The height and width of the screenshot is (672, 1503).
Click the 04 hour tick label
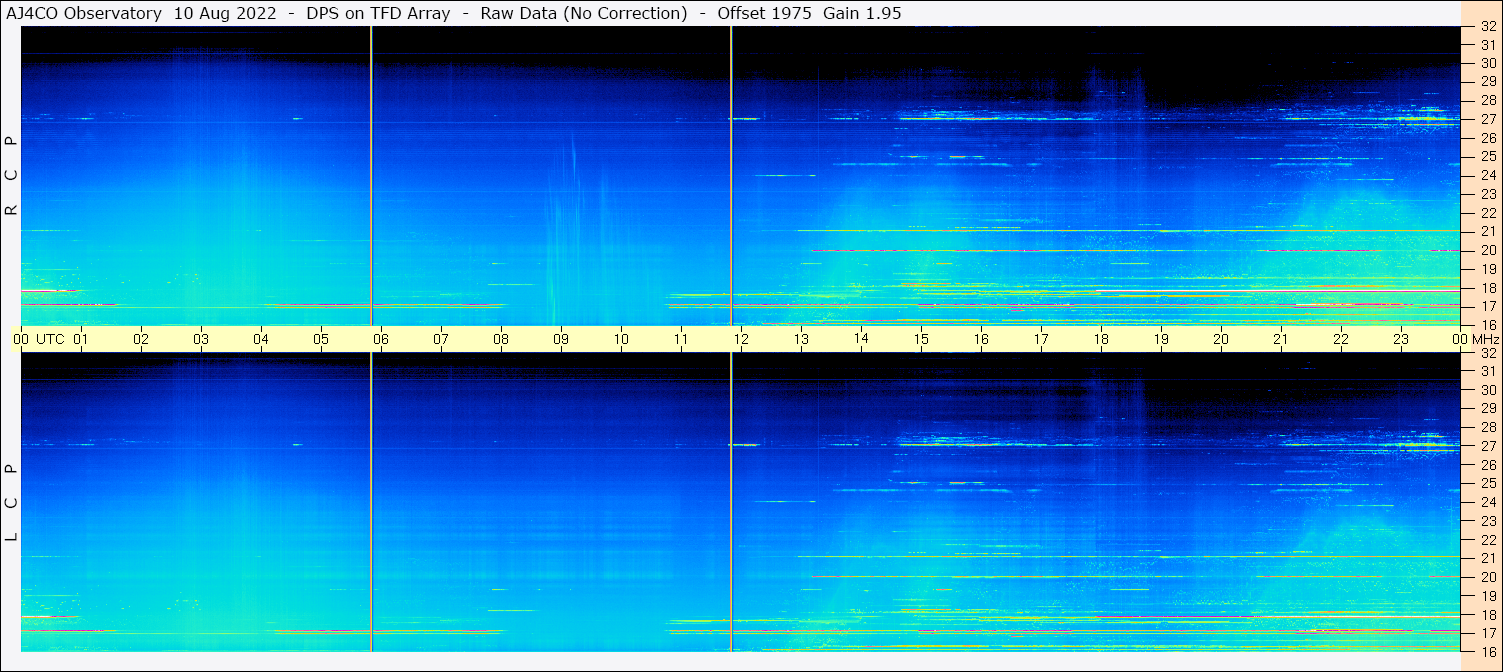[261, 339]
